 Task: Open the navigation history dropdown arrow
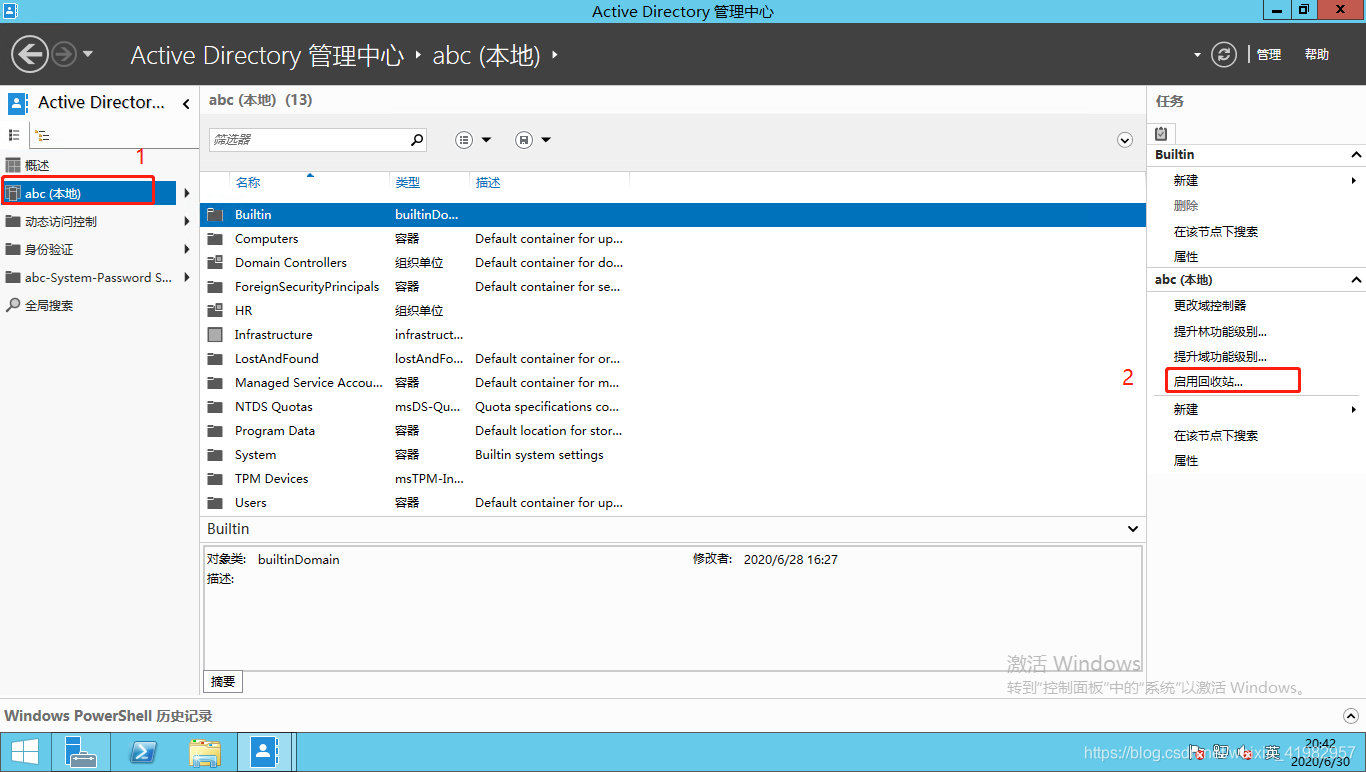point(88,54)
